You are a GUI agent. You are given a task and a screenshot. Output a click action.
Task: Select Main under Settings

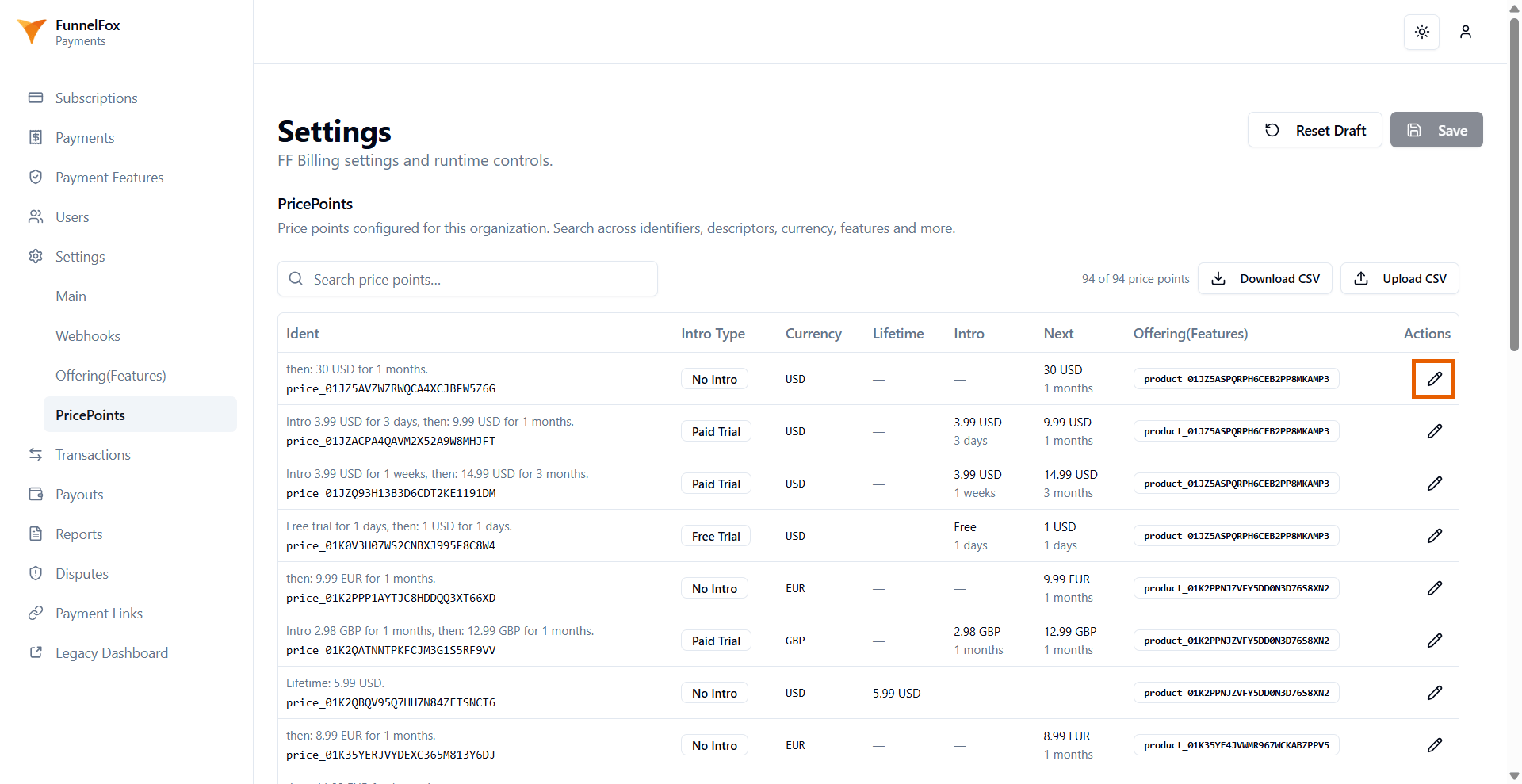(71, 296)
